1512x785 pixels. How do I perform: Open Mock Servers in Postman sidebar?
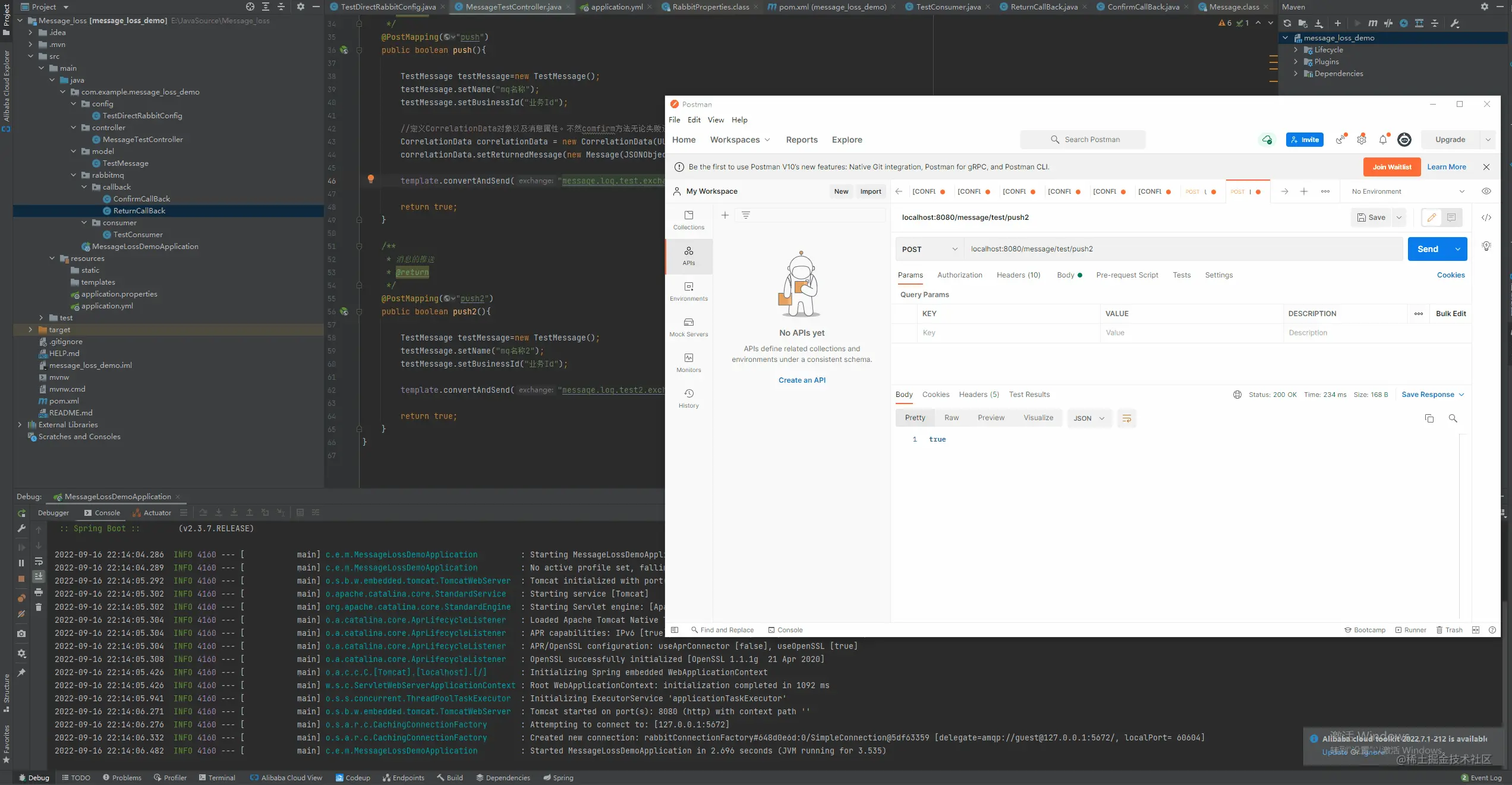(x=688, y=327)
